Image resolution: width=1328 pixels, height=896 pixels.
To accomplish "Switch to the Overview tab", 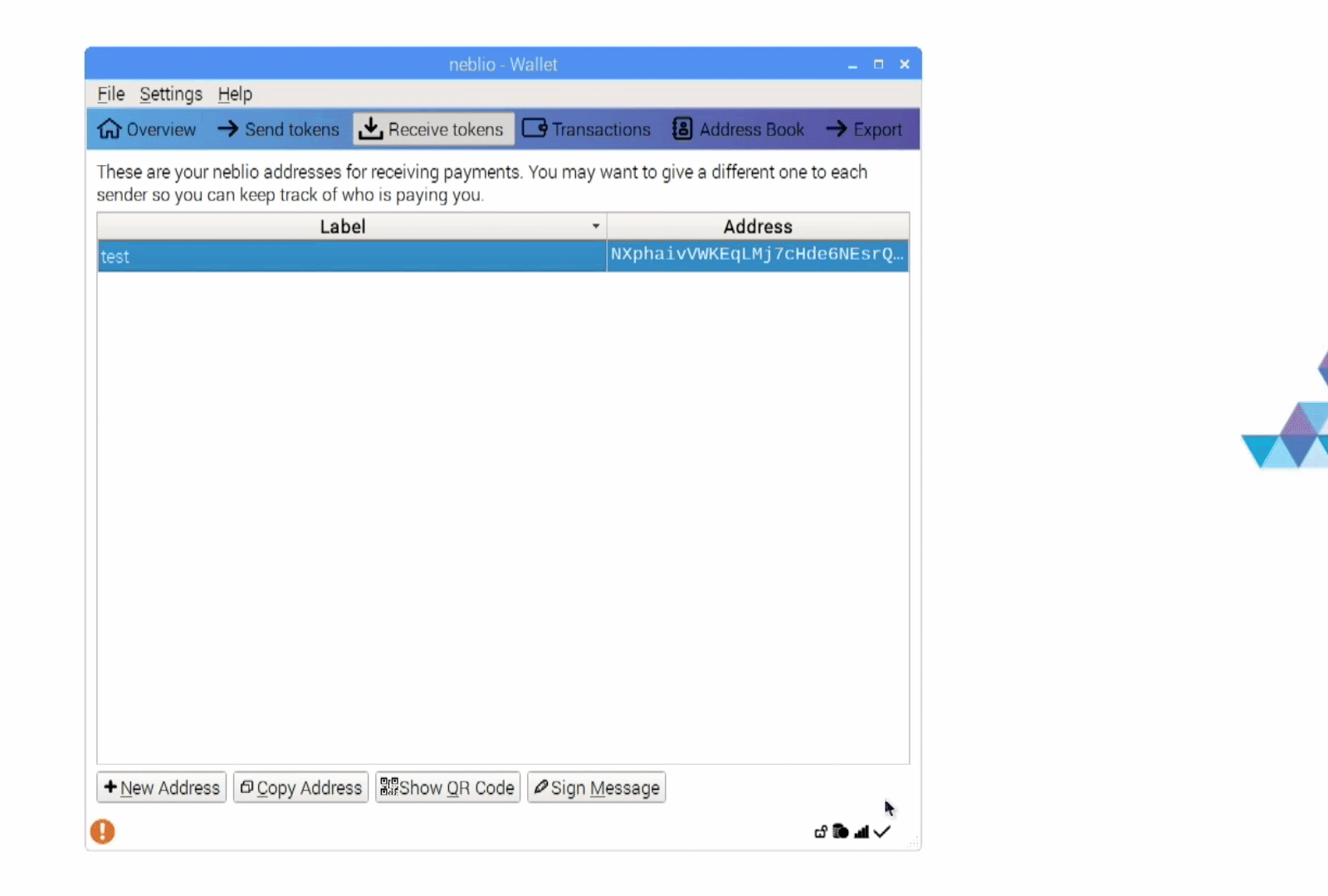I will coord(147,129).
